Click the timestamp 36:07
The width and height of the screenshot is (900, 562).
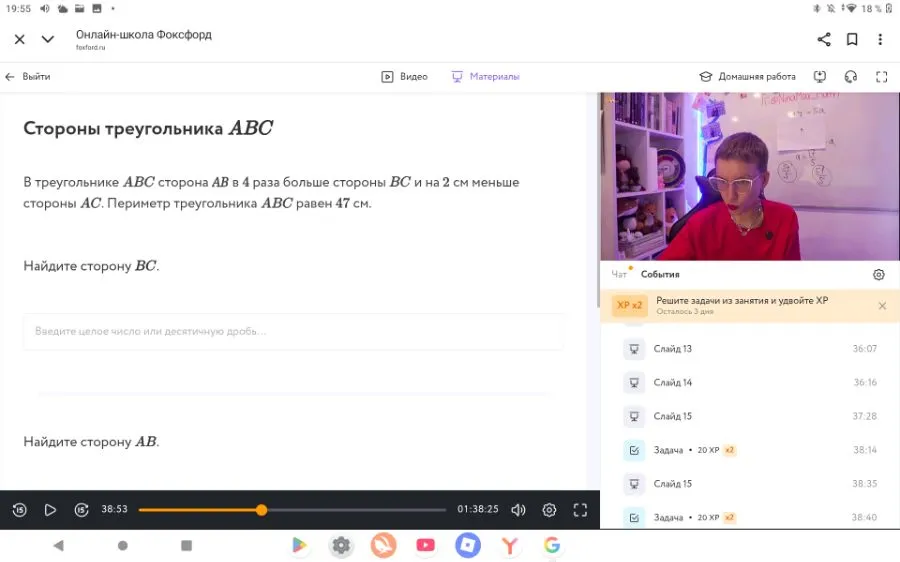[864, 348]
